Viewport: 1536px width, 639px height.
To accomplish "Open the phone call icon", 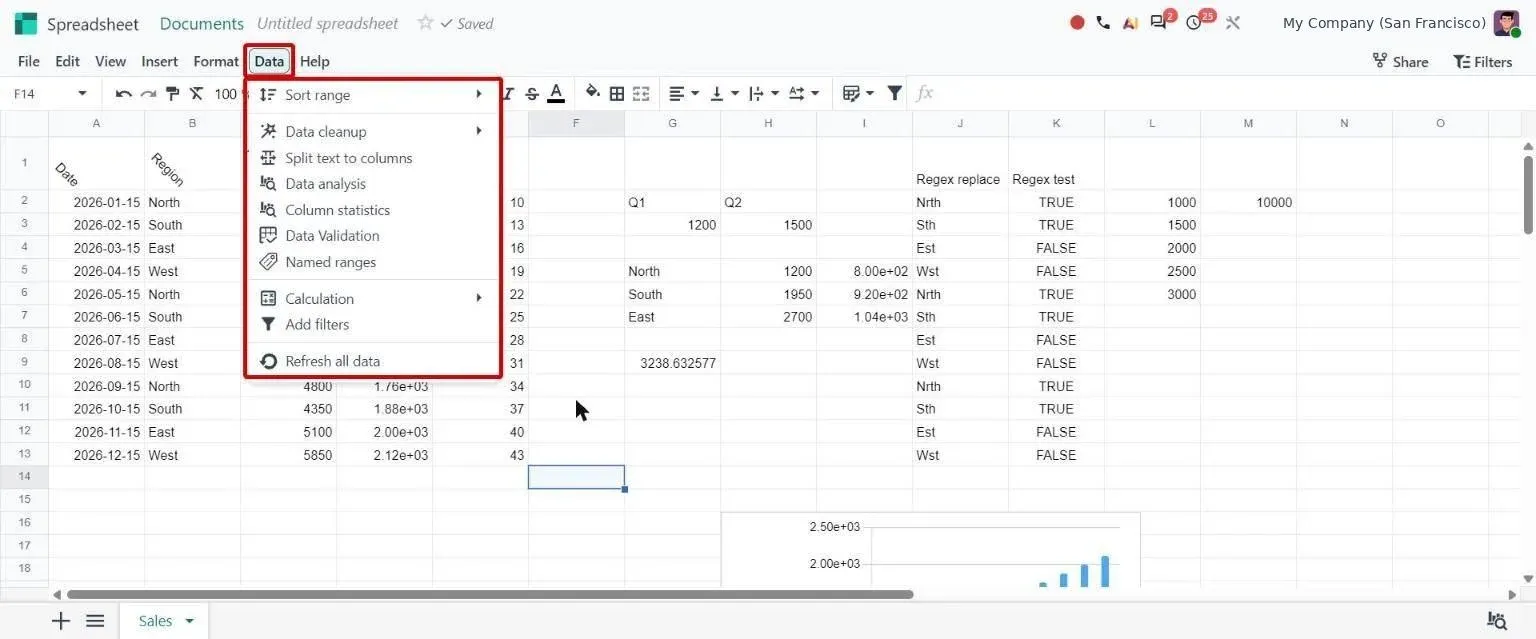I will 1103,23.
